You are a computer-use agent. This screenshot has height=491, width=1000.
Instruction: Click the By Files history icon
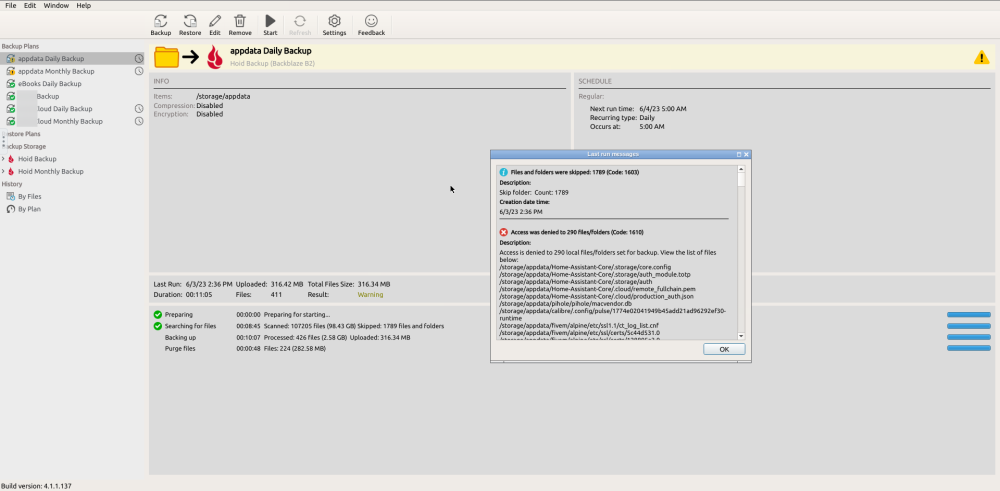(11, 196)
